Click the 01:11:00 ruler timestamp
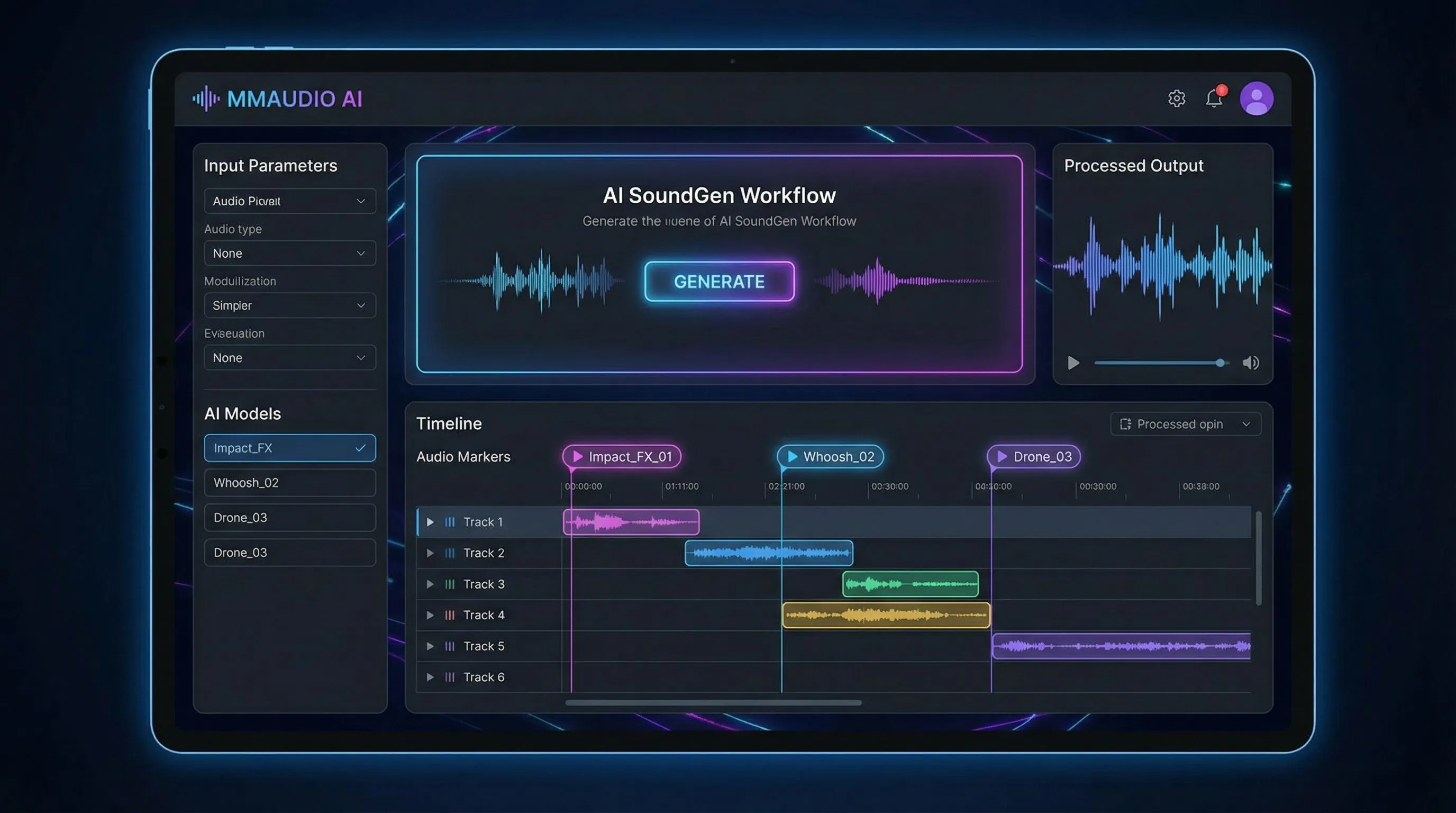The width and height of the screenshot is (1456, 813). (x=681, y=486)
